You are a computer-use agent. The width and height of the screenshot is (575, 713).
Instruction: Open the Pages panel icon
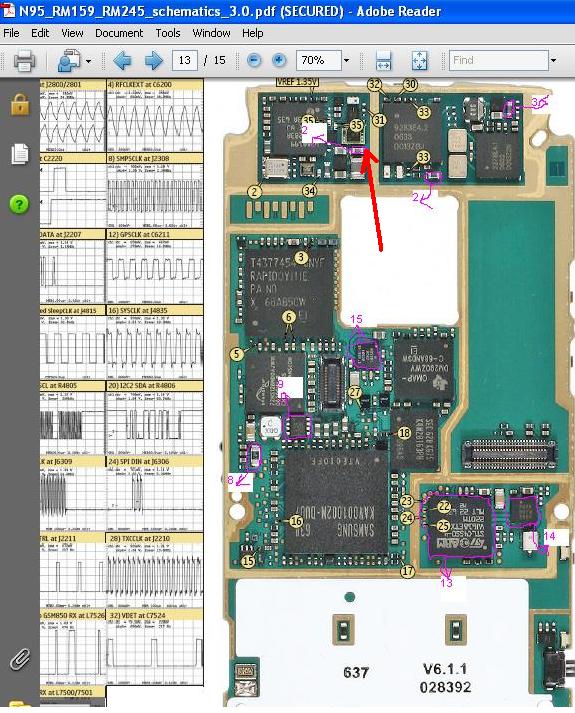click(20, 154)
